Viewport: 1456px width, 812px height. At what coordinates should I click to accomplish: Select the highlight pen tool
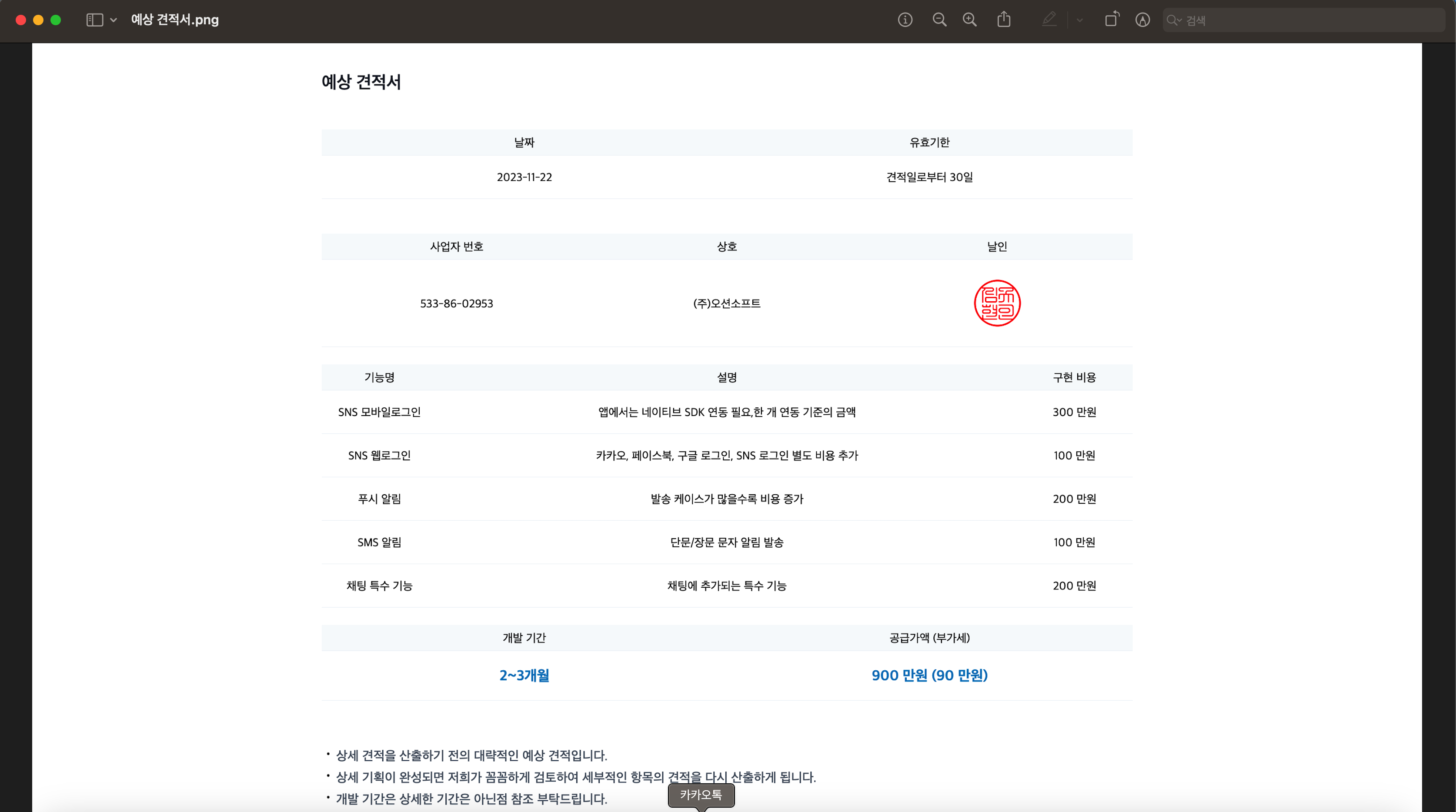click(1049, 19)
